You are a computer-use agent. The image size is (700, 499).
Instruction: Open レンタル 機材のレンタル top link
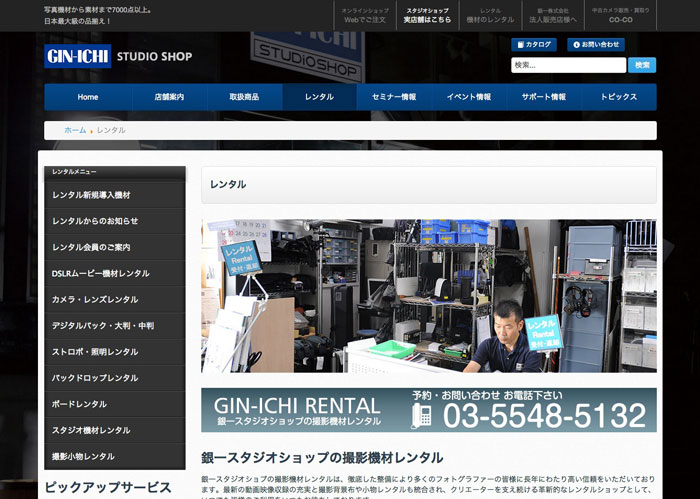coord(490,15)
